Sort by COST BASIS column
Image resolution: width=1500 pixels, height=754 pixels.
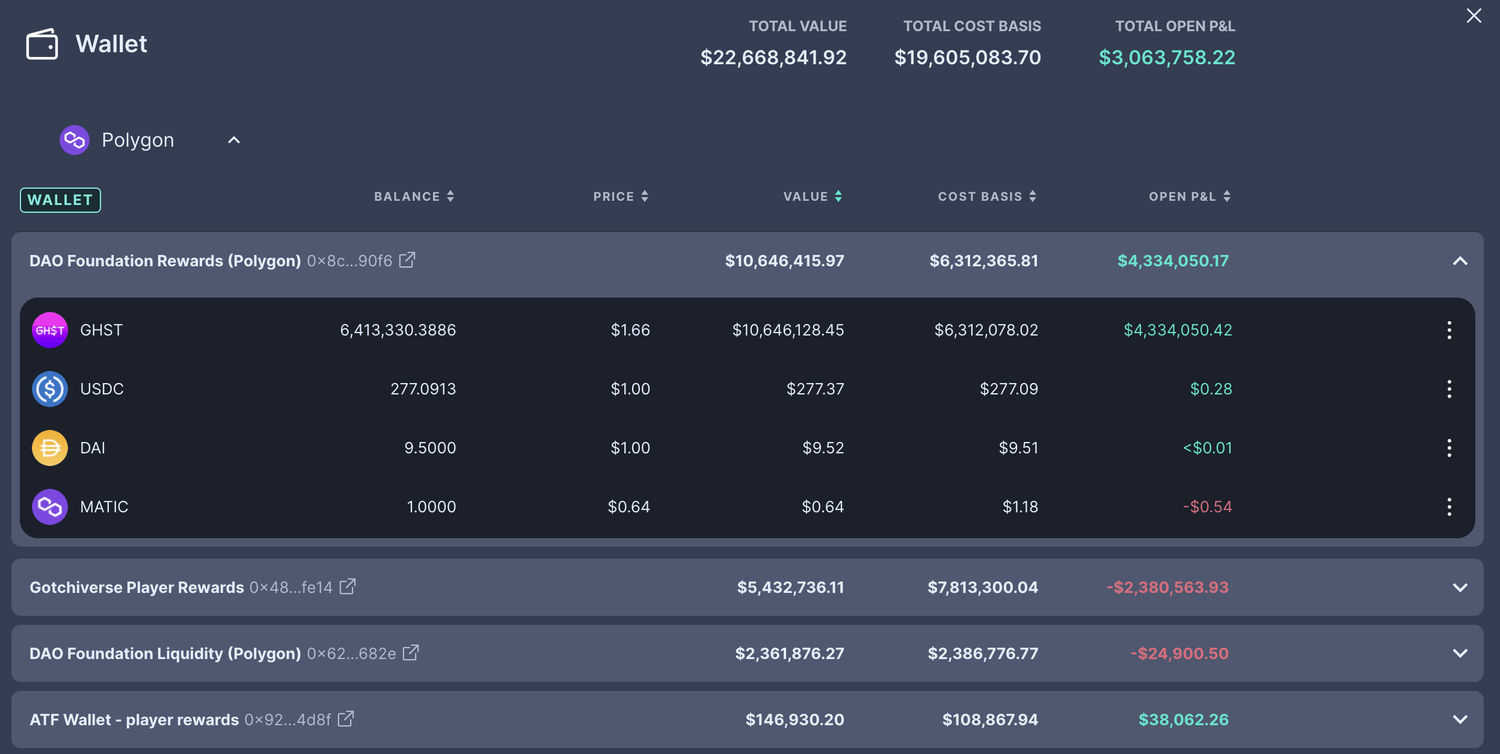click(x=987, y=196)
